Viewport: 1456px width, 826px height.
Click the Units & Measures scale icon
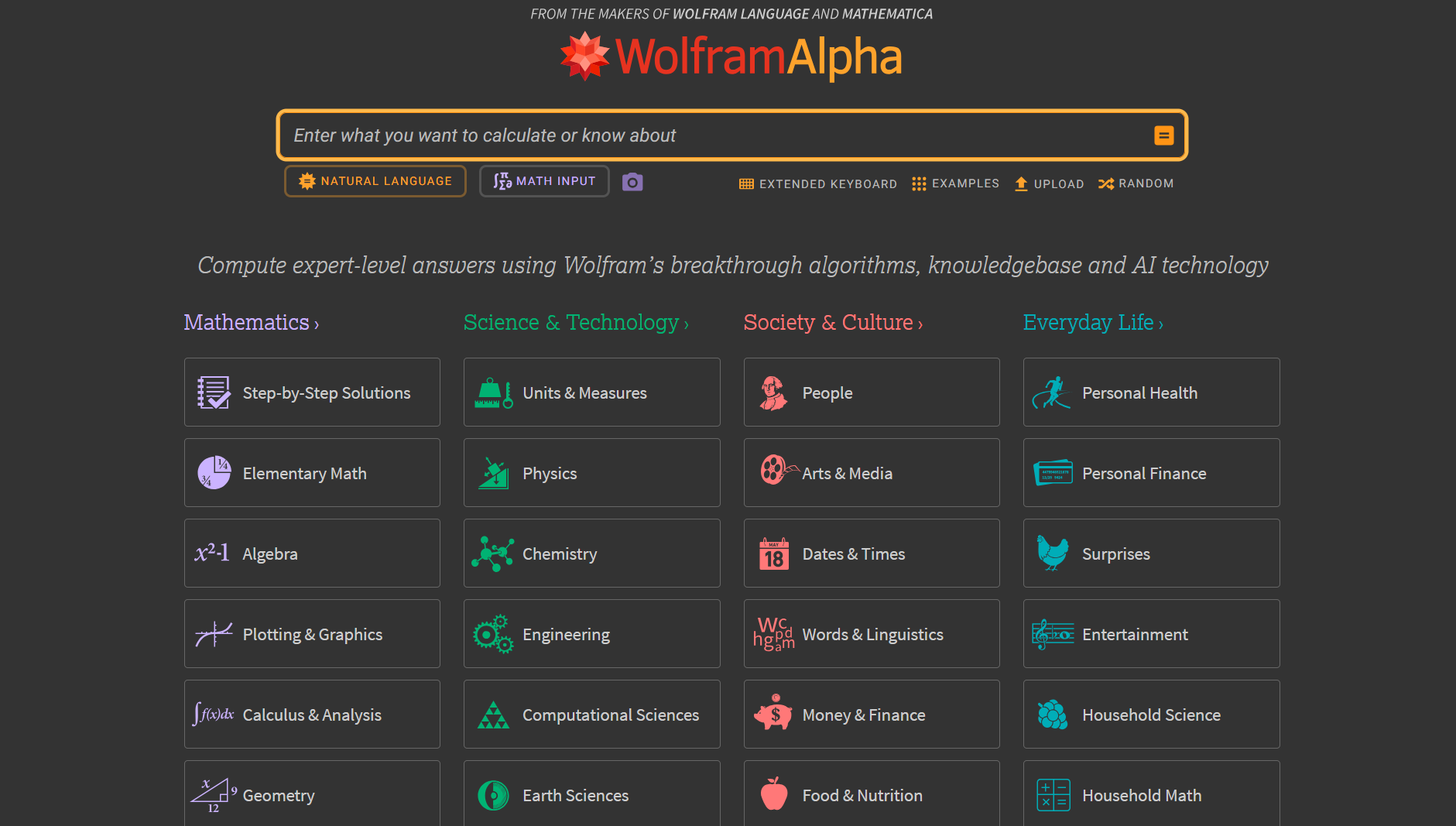(x=494, y=393)
